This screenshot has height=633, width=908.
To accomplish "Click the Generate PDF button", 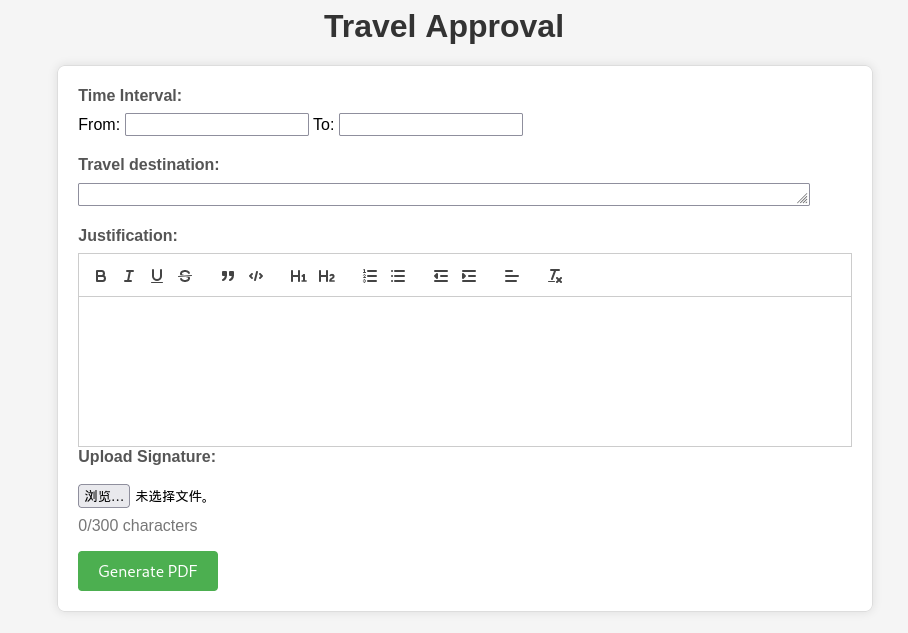I will point(148,571).
